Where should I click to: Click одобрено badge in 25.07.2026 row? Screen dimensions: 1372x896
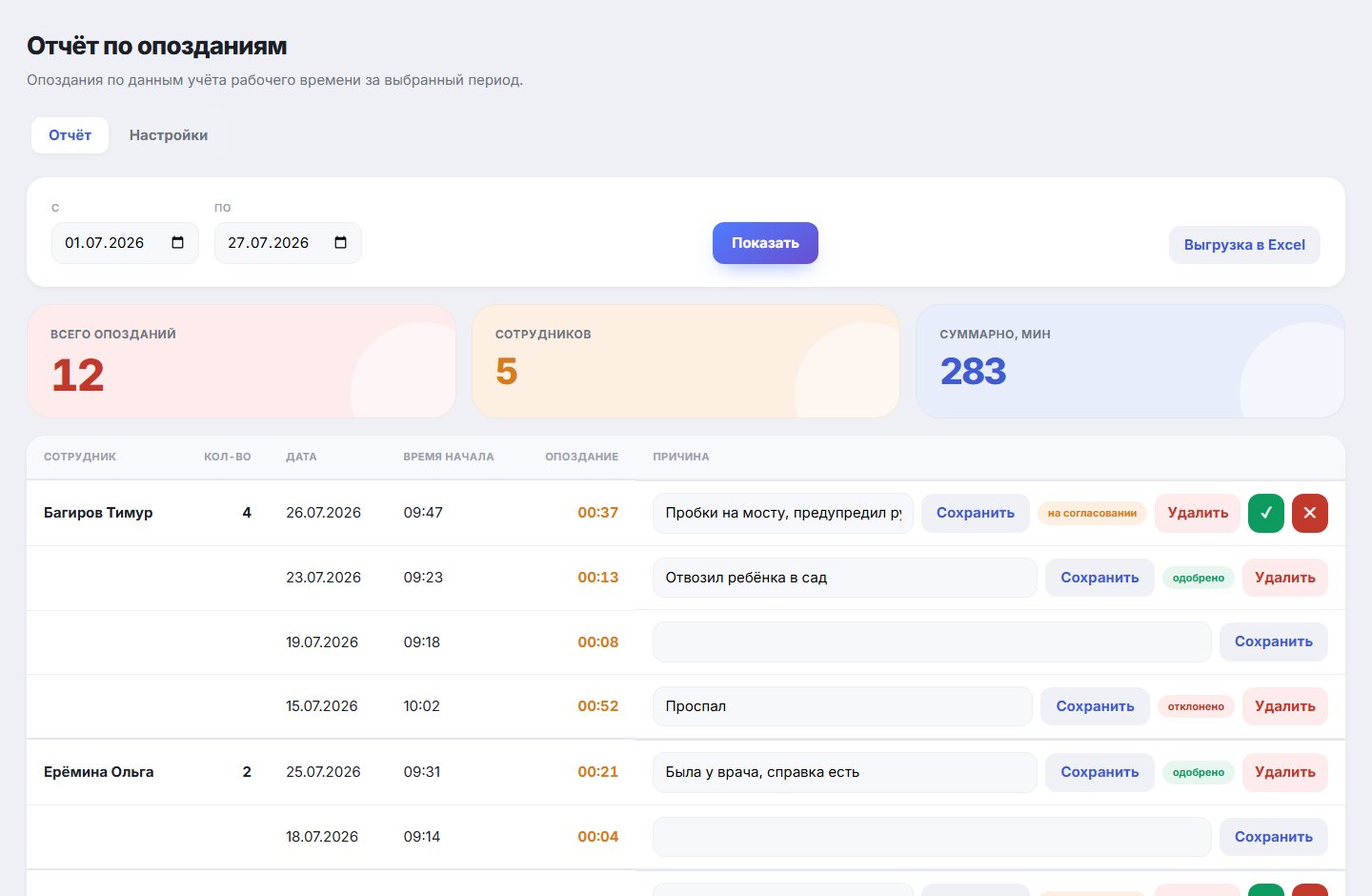tap(1199, 772)
